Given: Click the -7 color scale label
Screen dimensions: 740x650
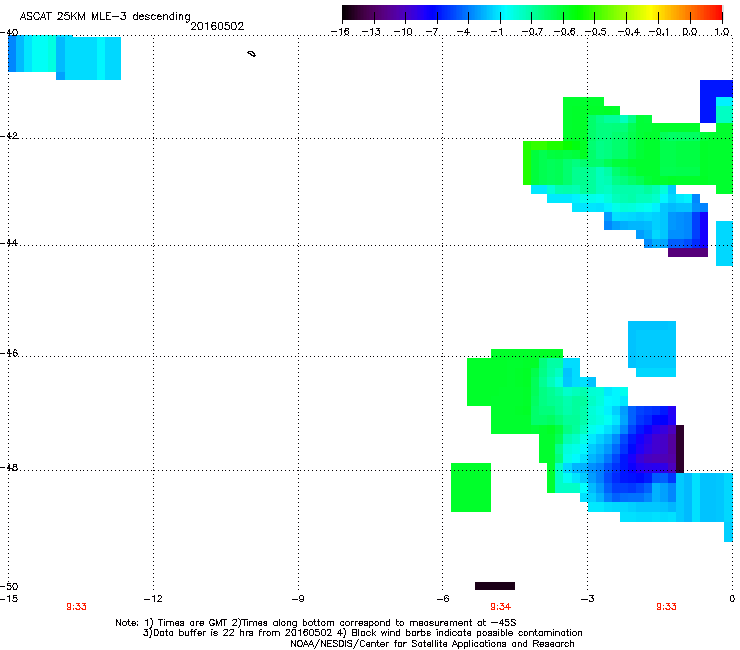Looking at the screenshot, I should coord(433,32).
